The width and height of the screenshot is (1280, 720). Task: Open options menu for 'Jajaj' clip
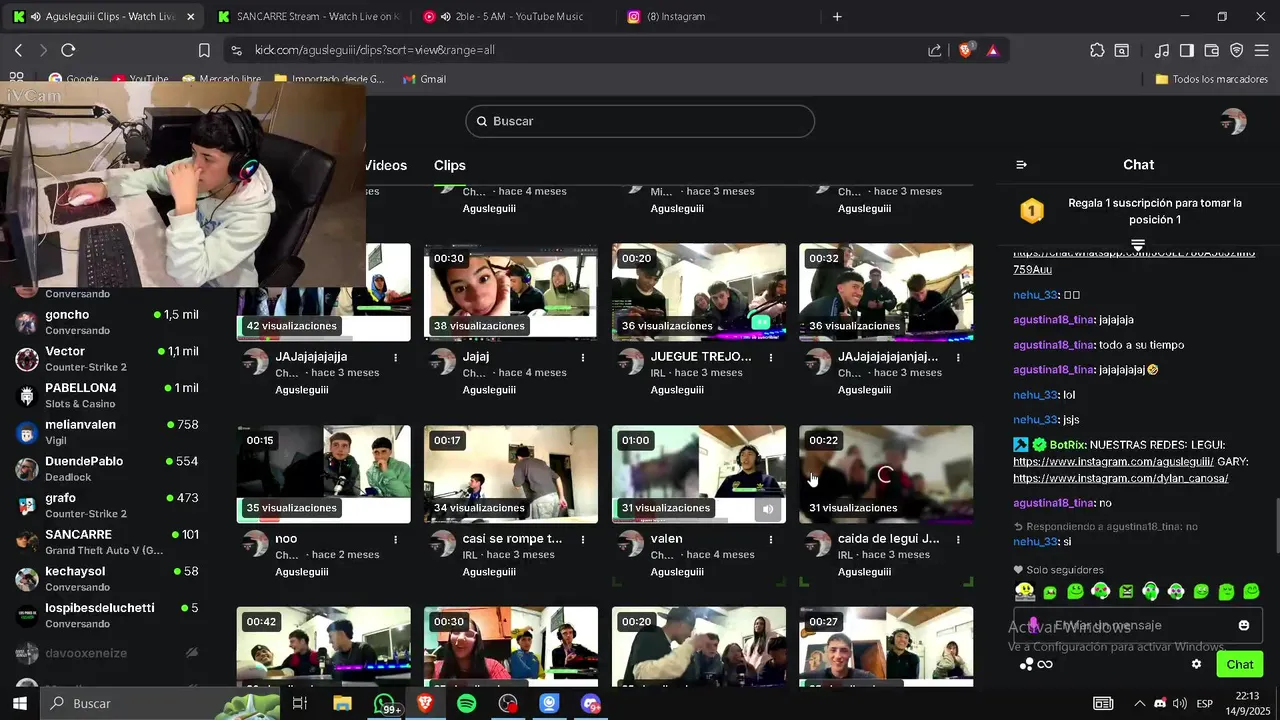coord(583,357)
